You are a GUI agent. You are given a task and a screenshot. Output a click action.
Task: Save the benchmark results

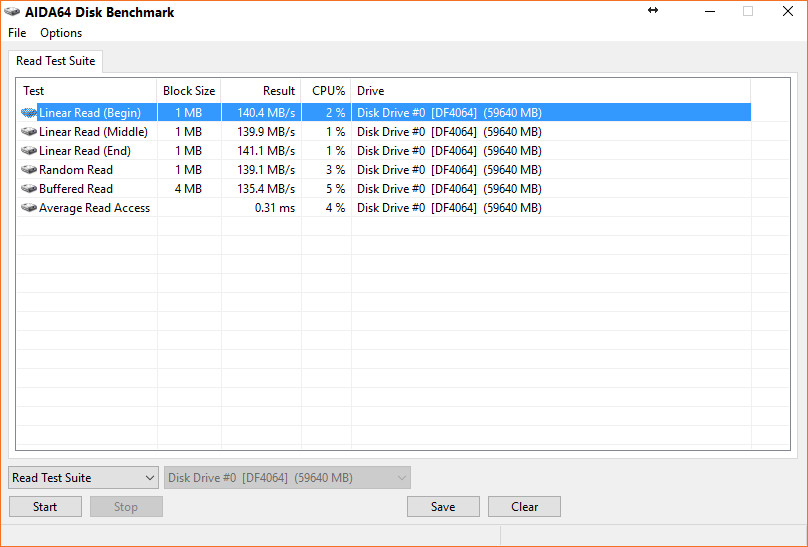coord(443,506)
